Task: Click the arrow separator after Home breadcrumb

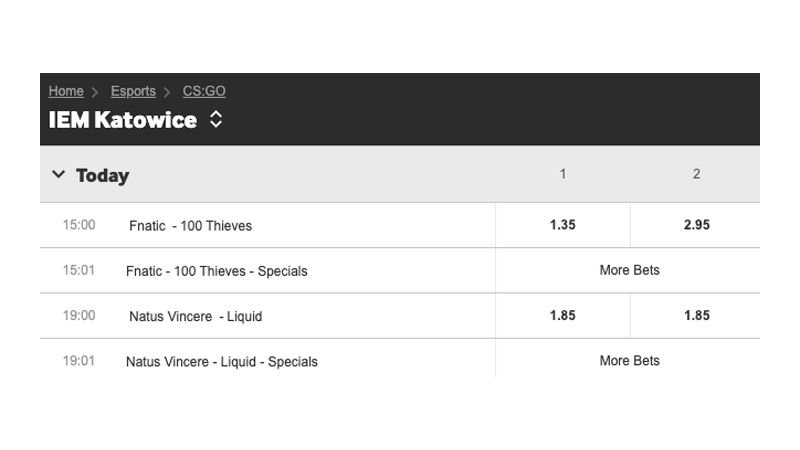Action: coord(94,92)
